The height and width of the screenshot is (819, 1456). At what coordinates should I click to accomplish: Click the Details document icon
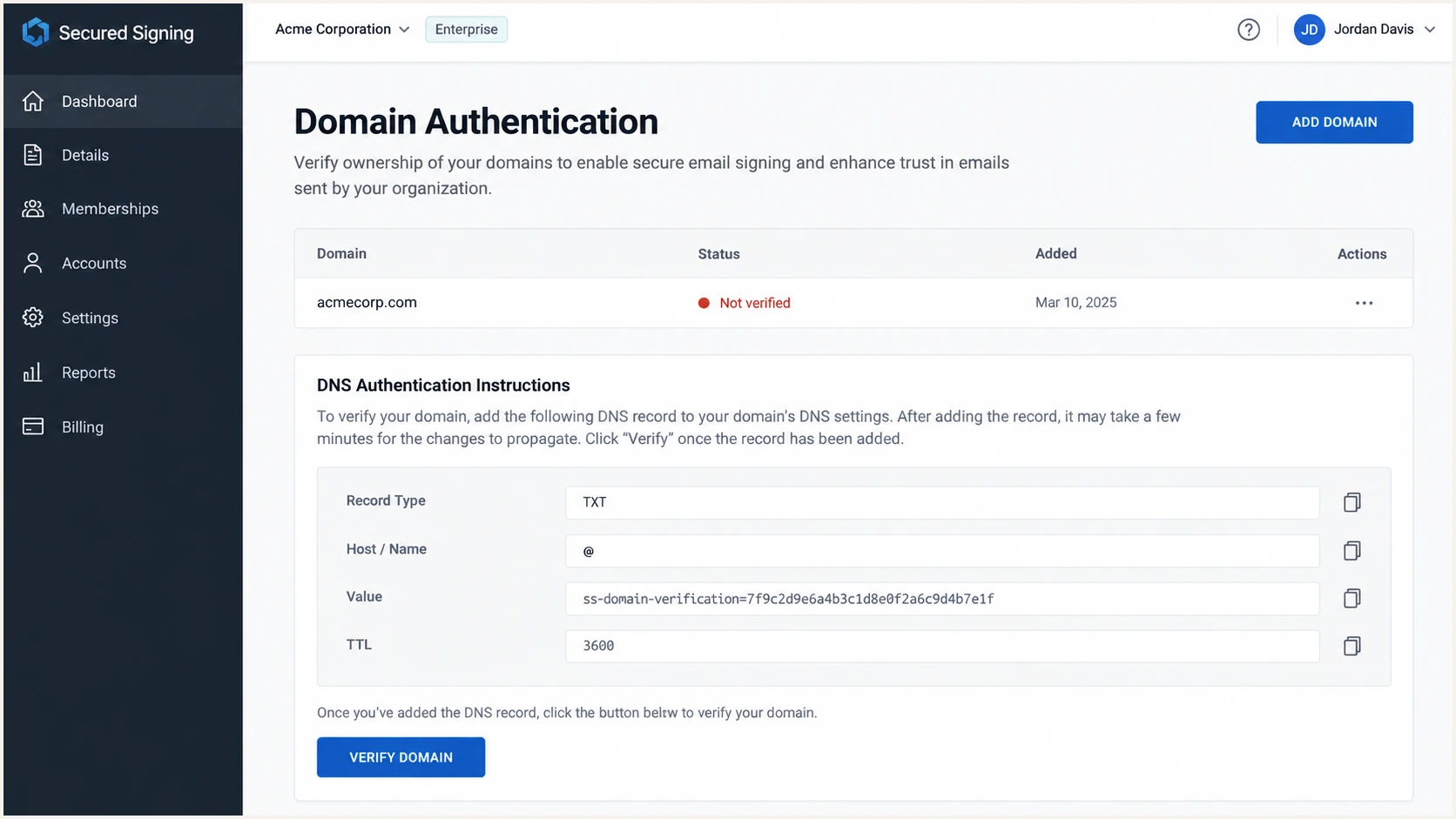33,155
